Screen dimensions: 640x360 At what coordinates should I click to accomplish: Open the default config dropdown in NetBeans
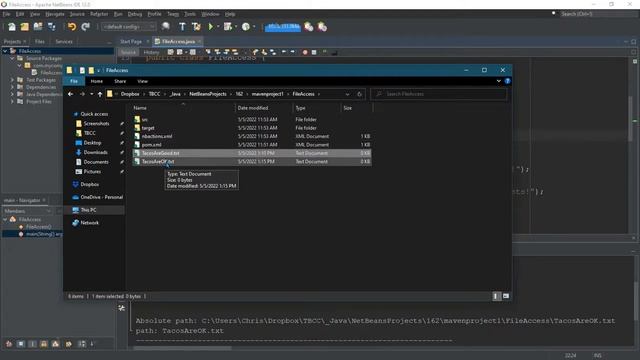coord(129,27)
